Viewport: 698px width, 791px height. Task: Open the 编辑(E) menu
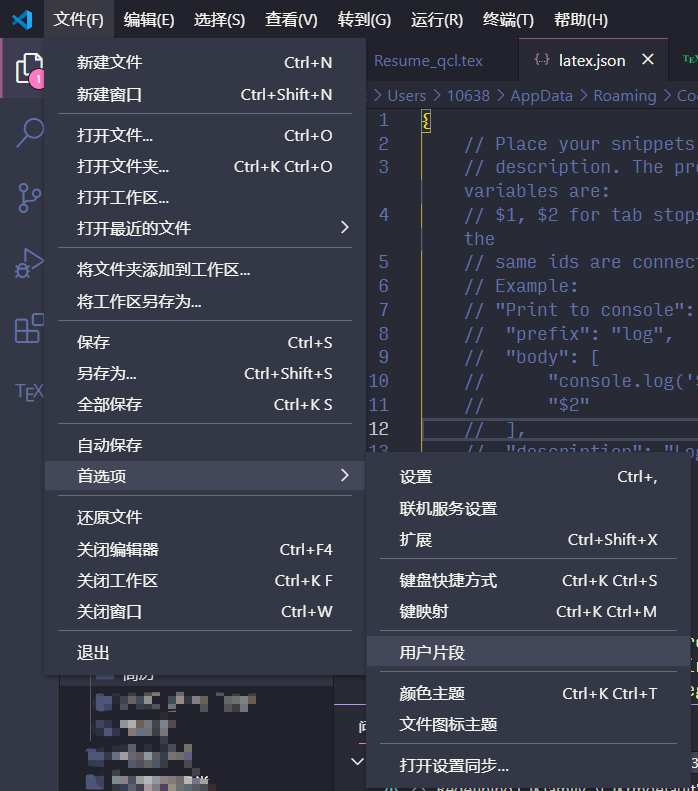149,20
